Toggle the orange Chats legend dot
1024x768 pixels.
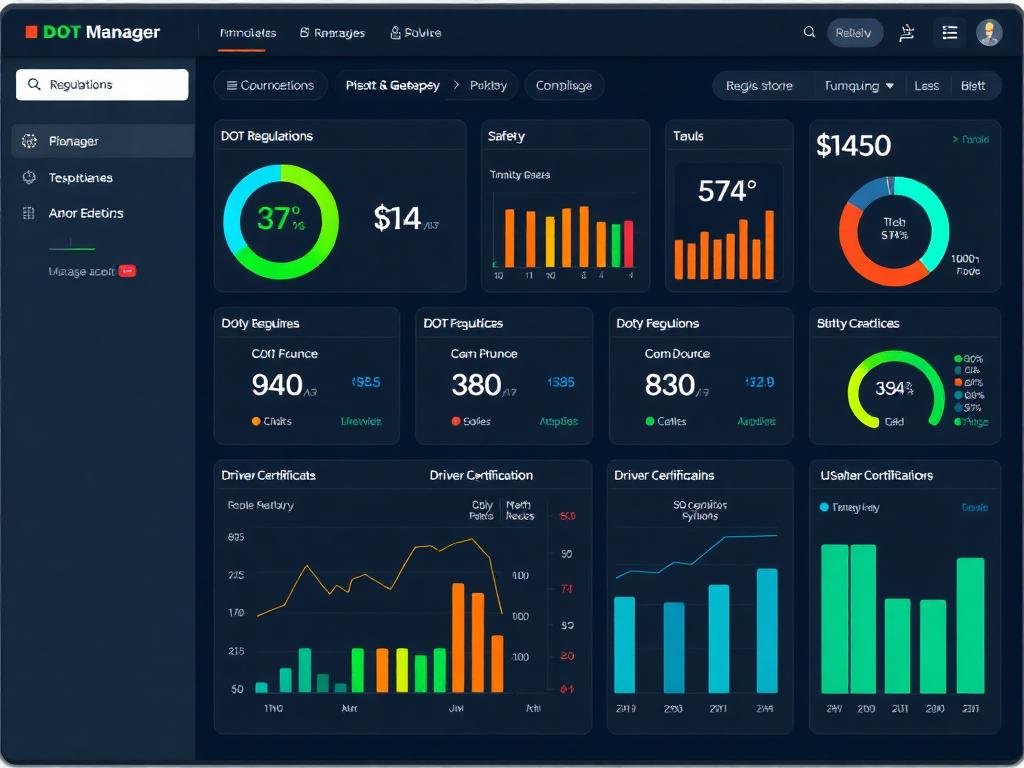click(256, 422)
